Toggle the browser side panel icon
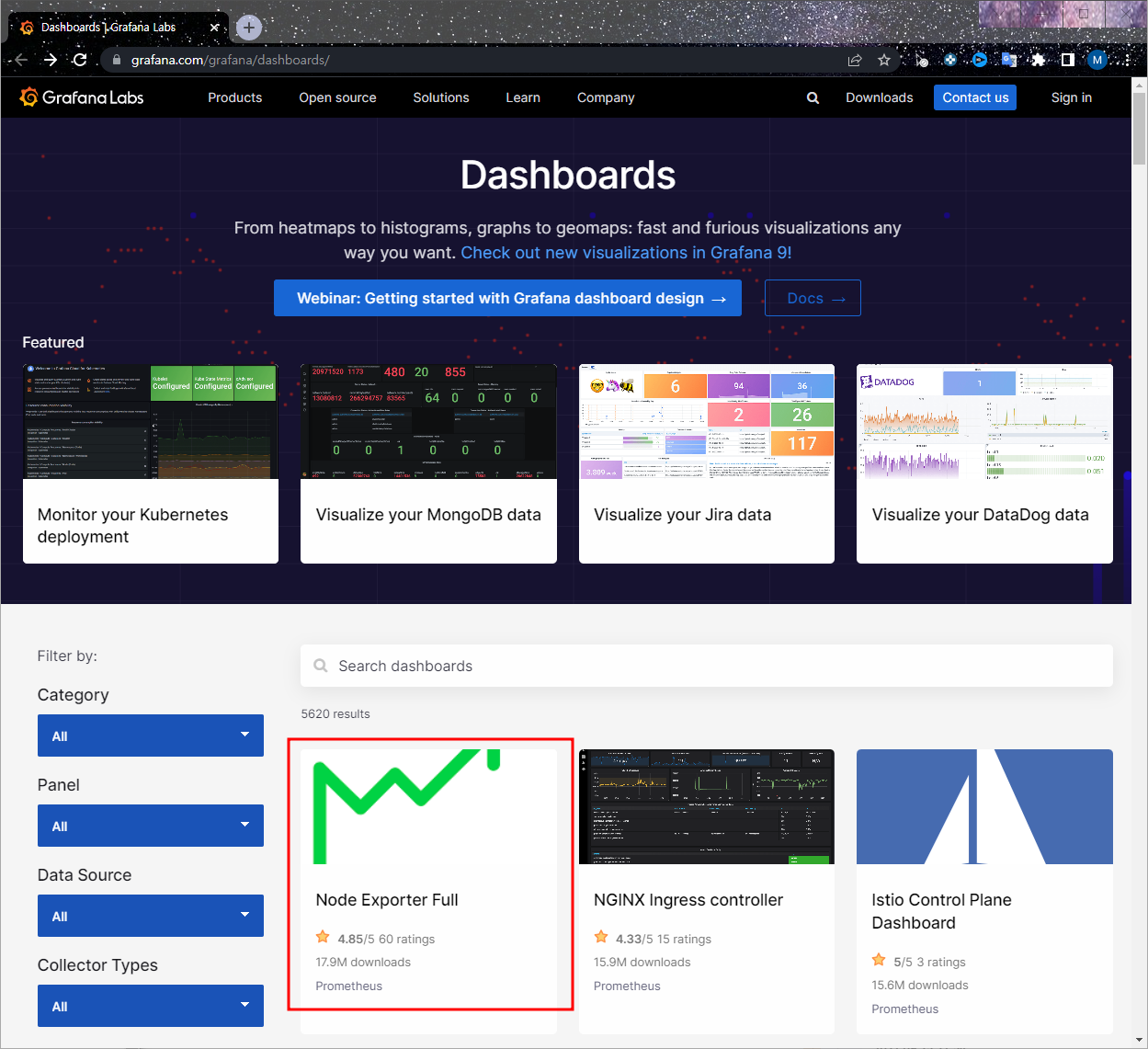1148x1049 pixels. point(1067,60)
